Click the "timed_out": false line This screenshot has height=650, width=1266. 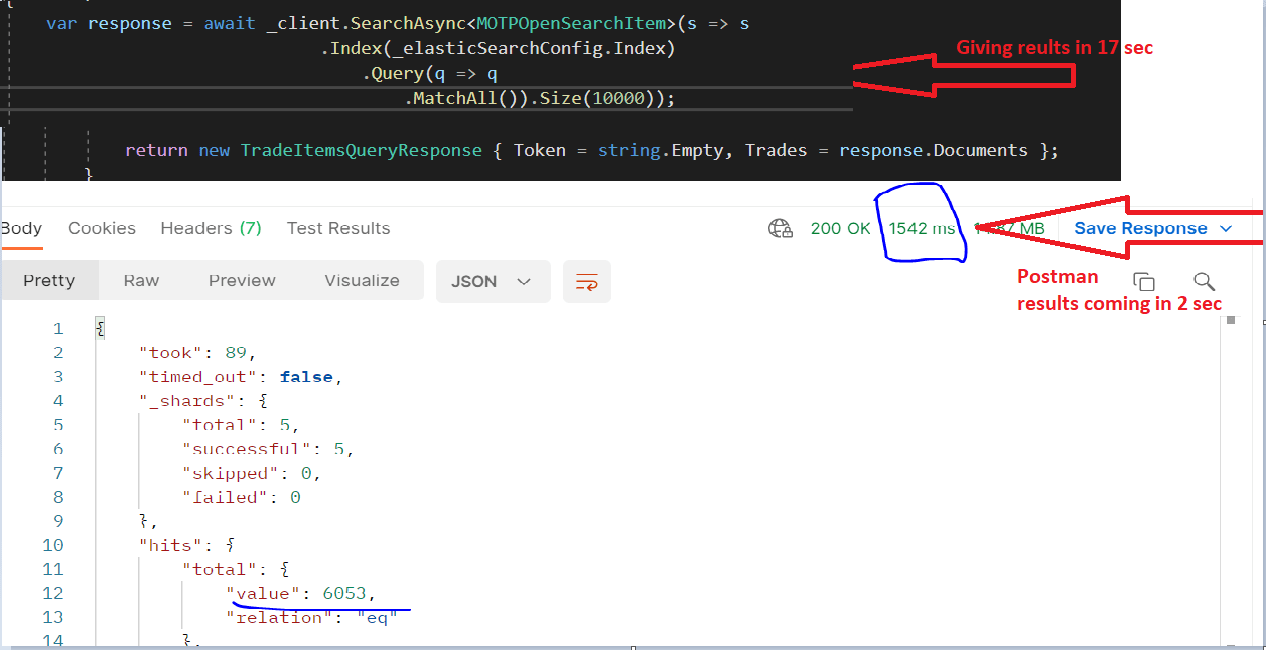point(241,377)
